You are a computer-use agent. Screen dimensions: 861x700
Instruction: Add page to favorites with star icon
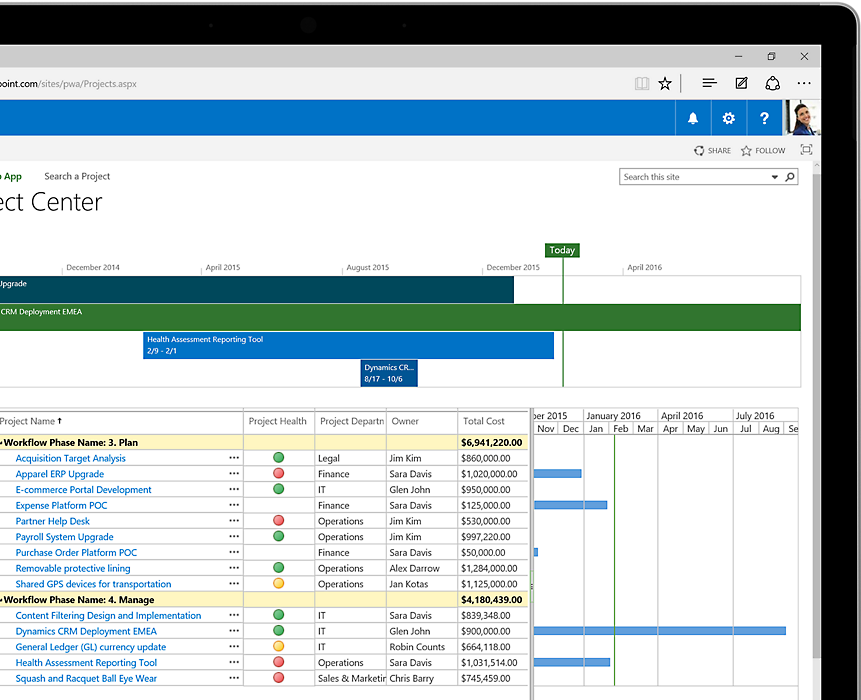[665, 84]
